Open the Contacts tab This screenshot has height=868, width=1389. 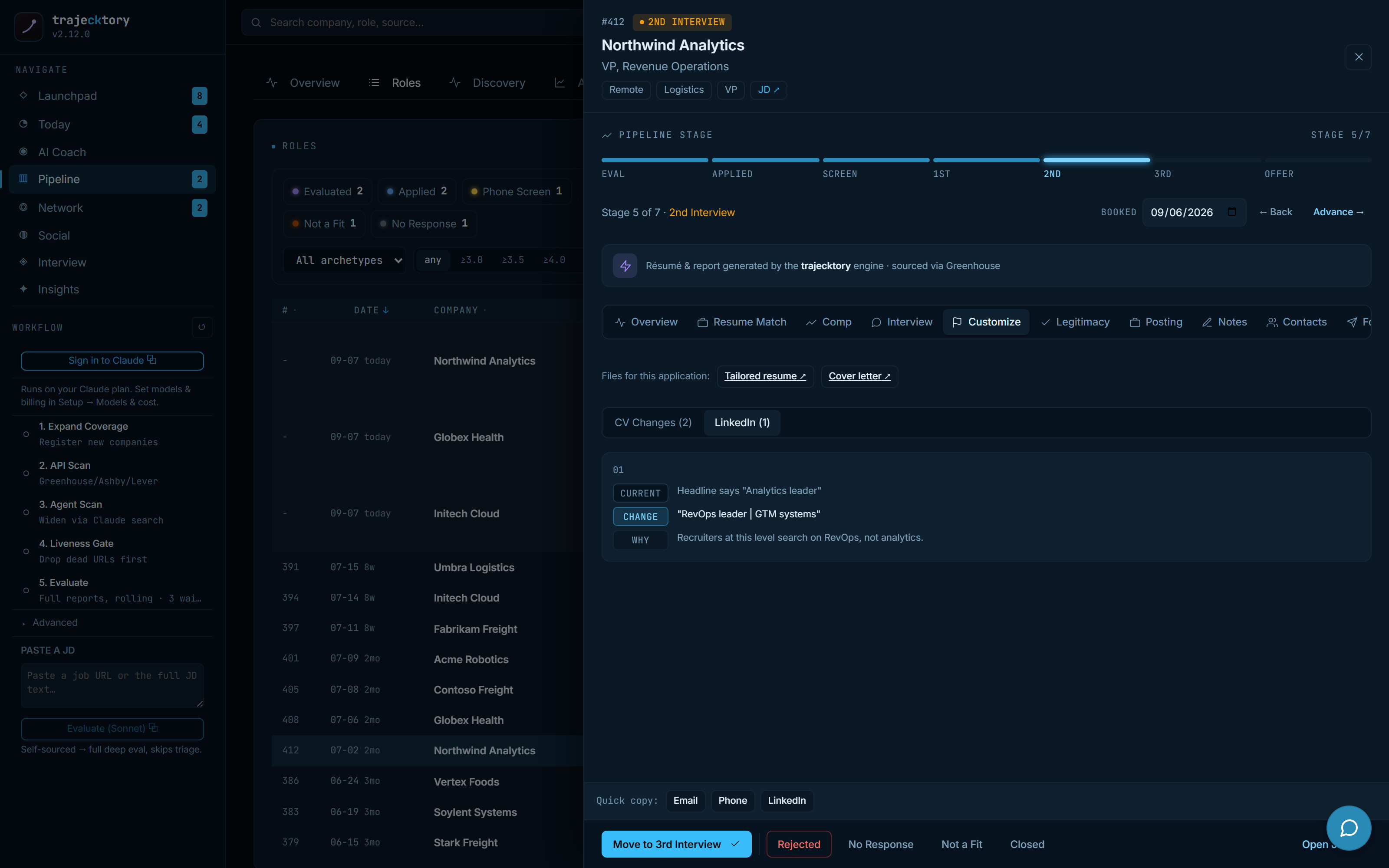pyautogui.click(x=1297, y=322)
